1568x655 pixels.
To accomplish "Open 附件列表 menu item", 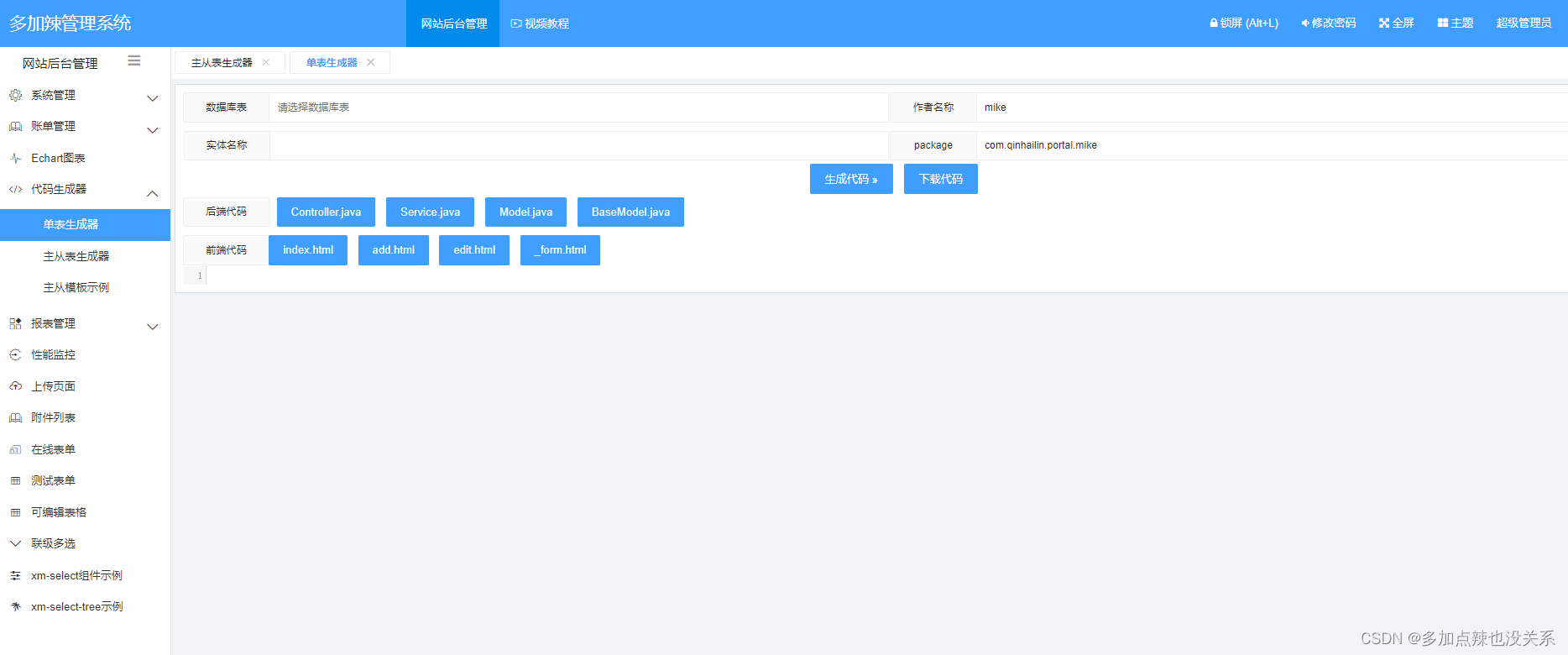I will coord(85,417).
